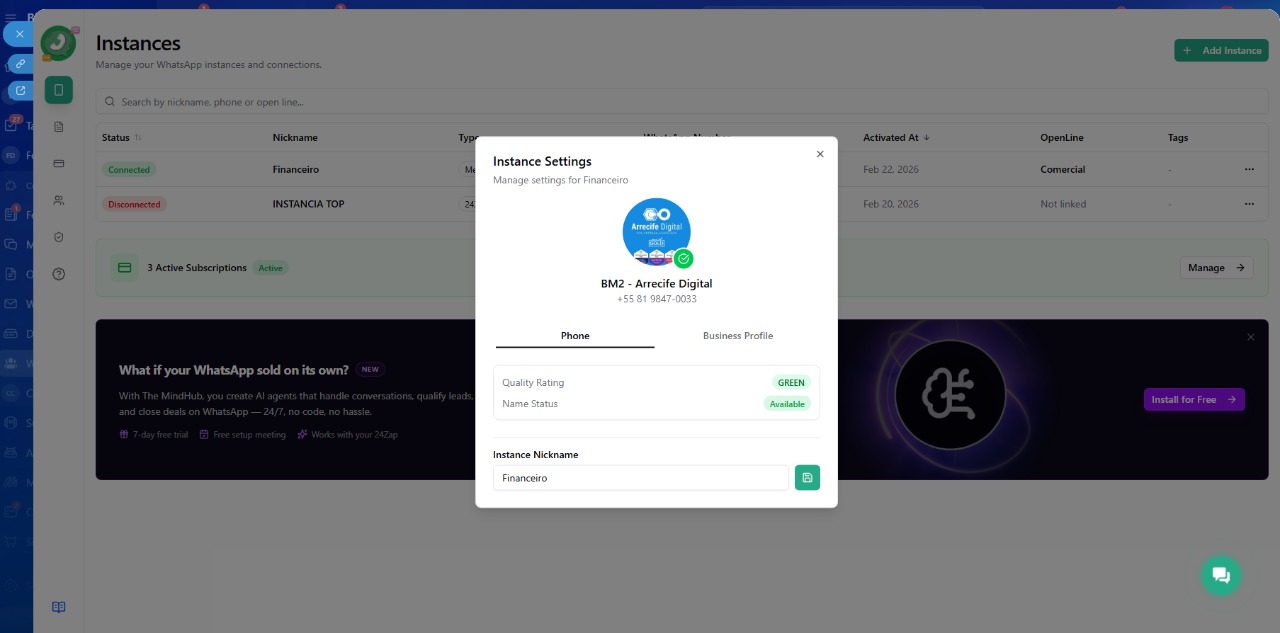Screen dimensions: 1280x633
Task: Select the Phone tab
Action: tap(575, 336)
